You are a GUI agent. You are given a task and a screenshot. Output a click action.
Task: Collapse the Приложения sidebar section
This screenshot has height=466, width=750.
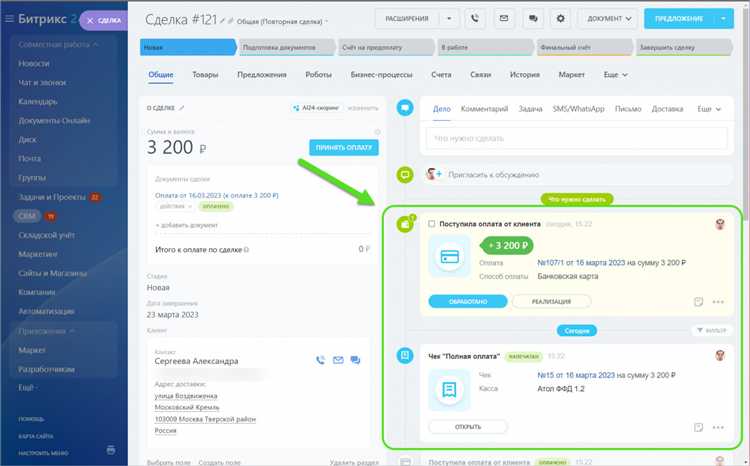(46, 331)
